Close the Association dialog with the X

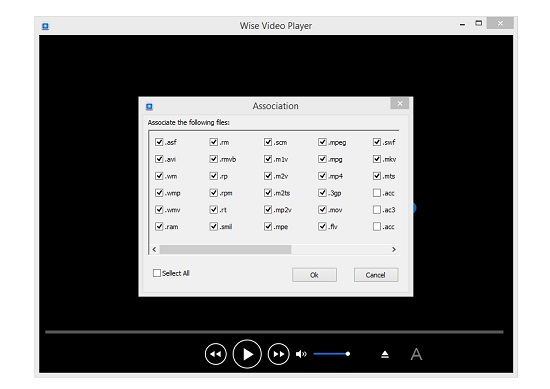coord(400,103)
